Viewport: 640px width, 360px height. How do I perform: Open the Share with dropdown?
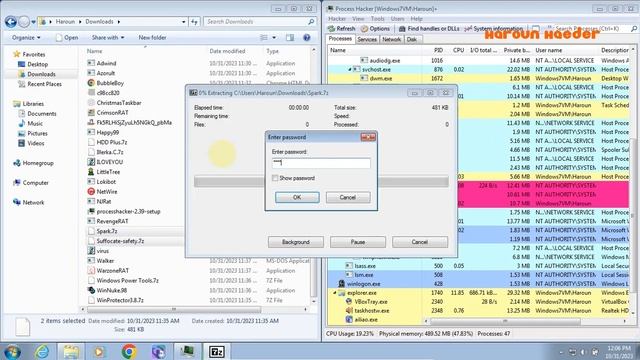point(108,38)
